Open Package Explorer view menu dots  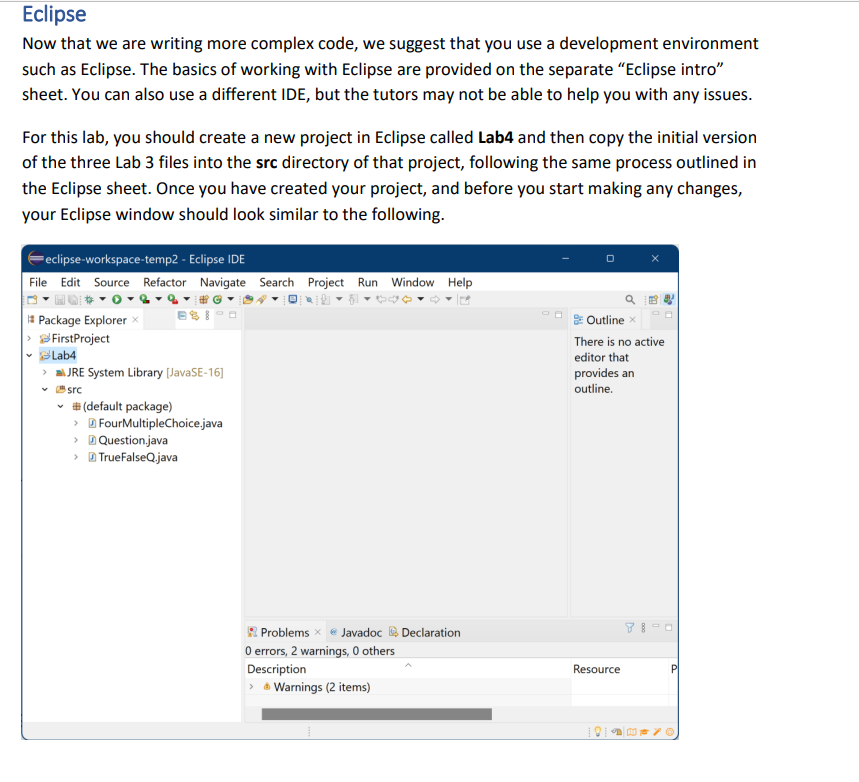point(207,315)
